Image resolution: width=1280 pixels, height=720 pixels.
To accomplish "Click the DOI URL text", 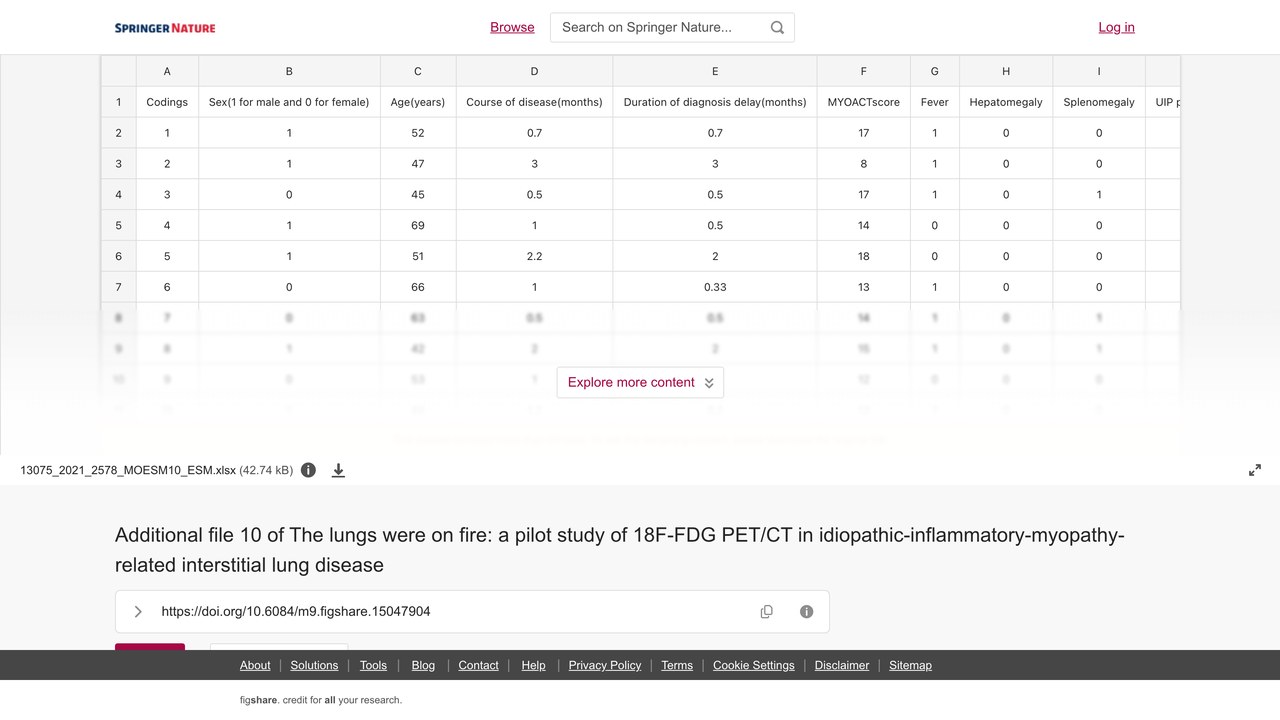I will click(x=296, y=612).
